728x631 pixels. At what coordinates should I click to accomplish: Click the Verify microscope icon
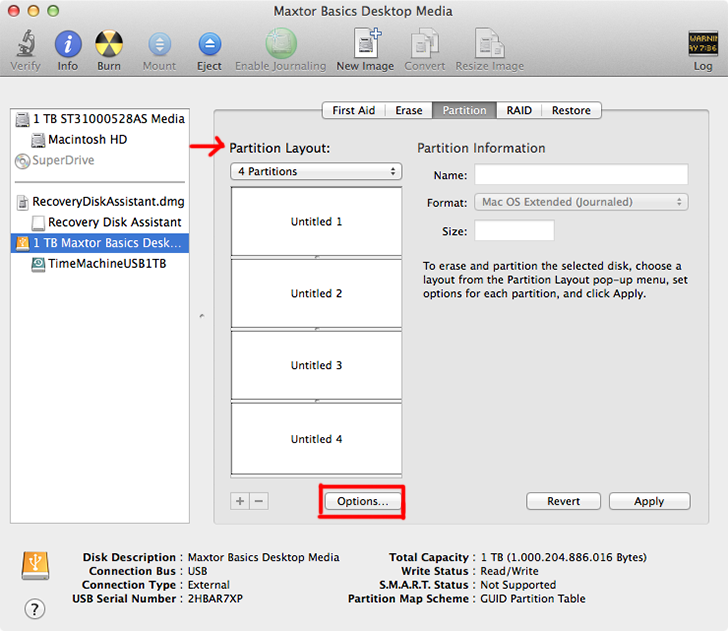(x=26, y=44)
